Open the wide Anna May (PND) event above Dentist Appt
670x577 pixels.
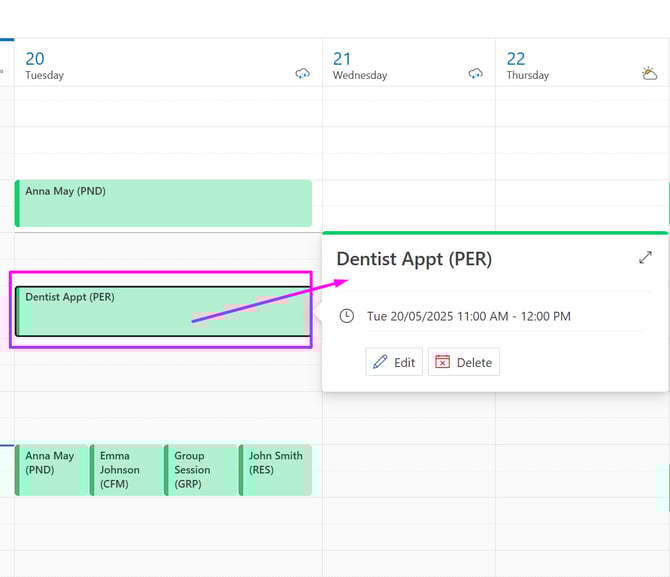click(x=163, y=203)
